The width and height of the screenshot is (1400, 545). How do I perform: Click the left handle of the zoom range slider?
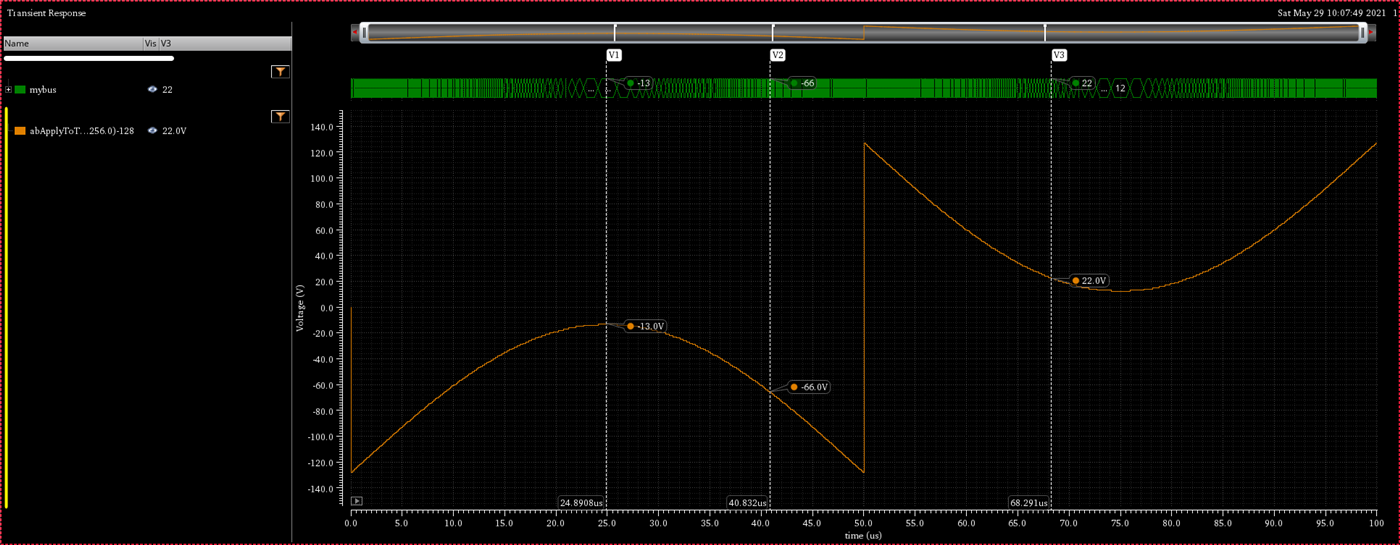[364, 33]
